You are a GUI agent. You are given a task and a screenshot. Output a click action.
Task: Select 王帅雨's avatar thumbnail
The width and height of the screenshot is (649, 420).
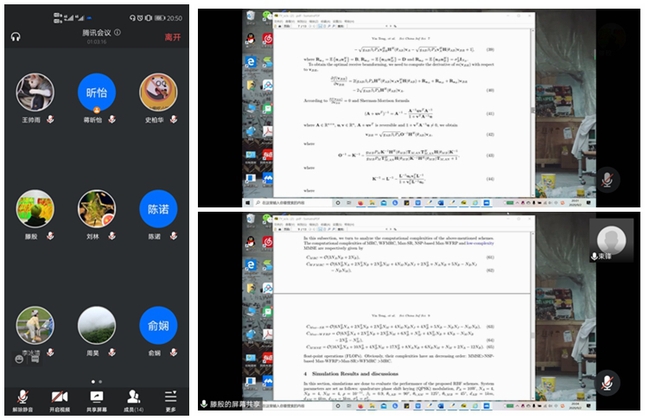click(35, 93)
